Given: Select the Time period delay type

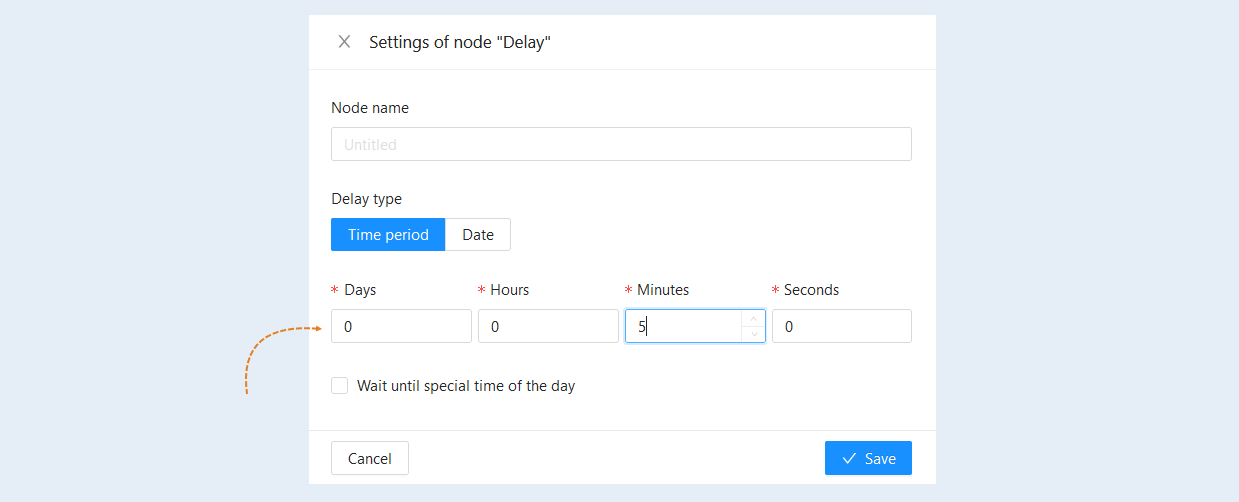Looking at the screenshot, I should coord(388,235).
